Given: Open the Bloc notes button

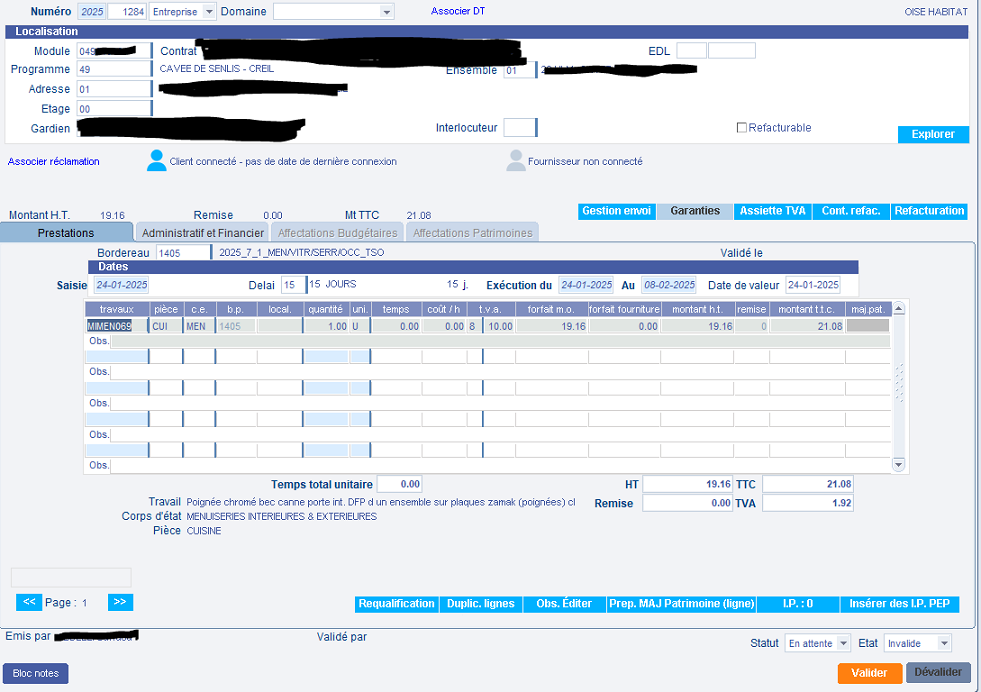Looking at the screenshot, I should coord(36,673).
